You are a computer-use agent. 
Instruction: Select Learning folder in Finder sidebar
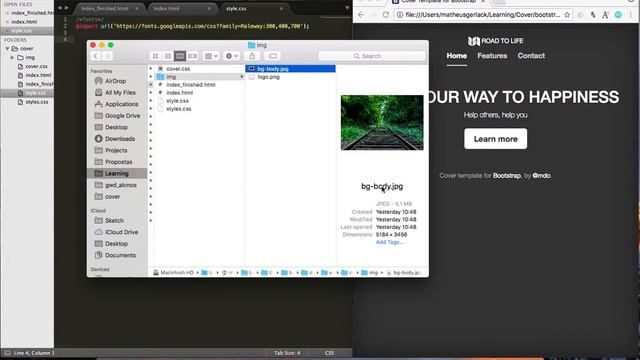tap(117, 173)
